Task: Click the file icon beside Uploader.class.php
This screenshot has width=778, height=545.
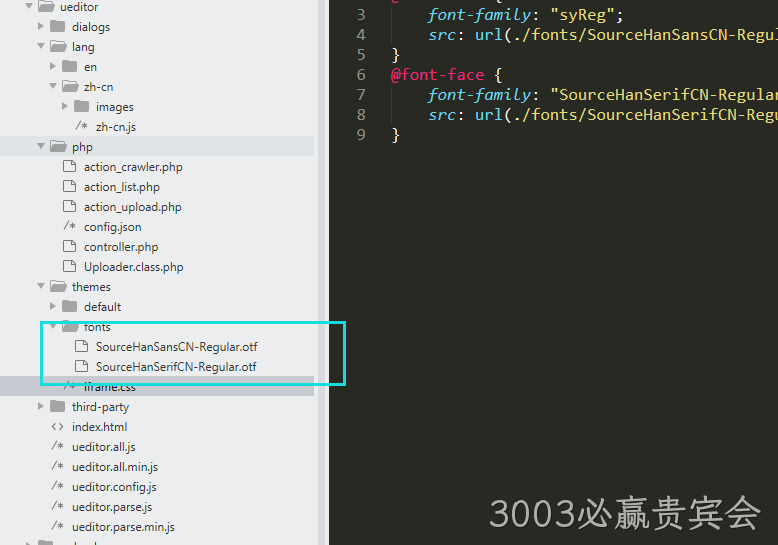Action: coord(69,266)
